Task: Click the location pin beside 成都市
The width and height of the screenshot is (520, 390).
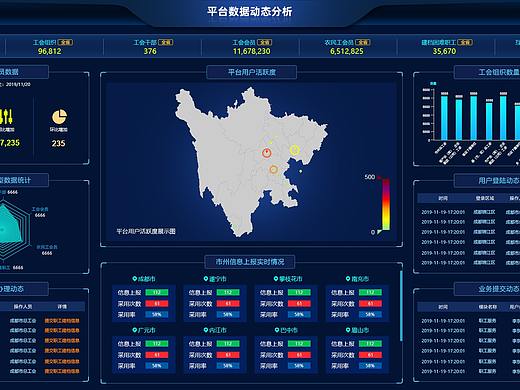Action: point(135,279)
